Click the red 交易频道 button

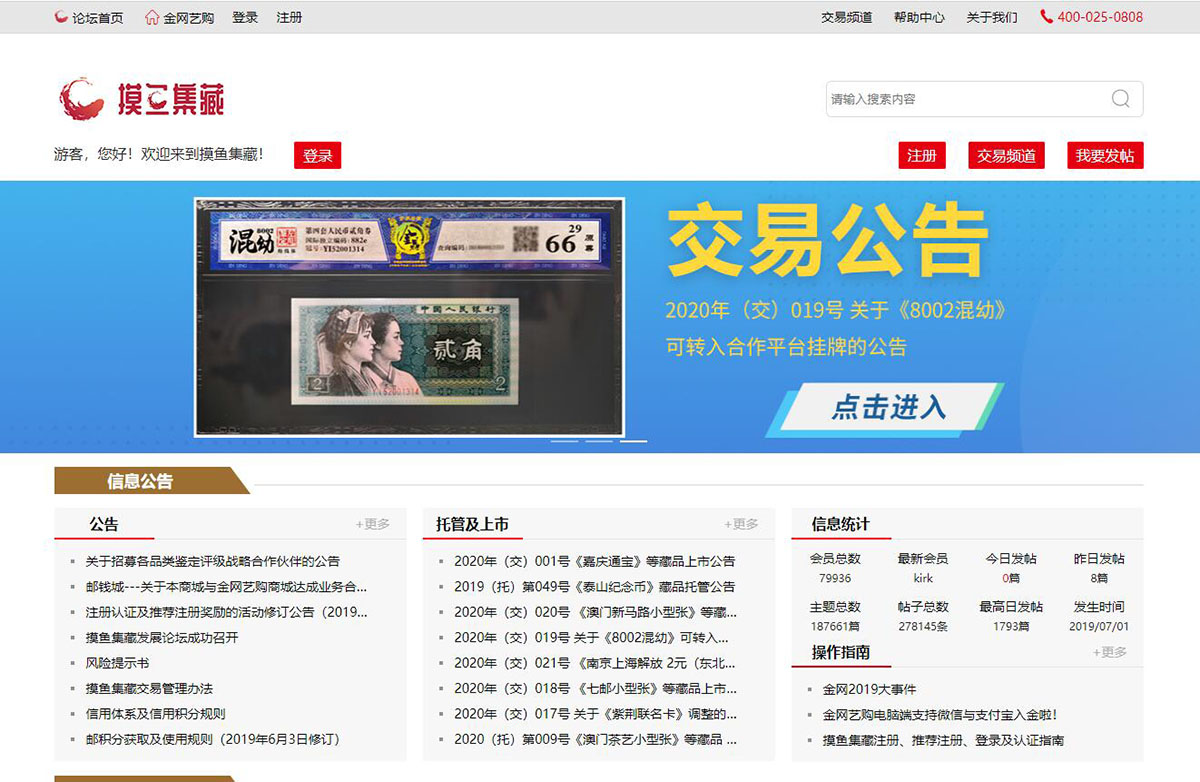pyautogui.click(x=1007, y=156)
